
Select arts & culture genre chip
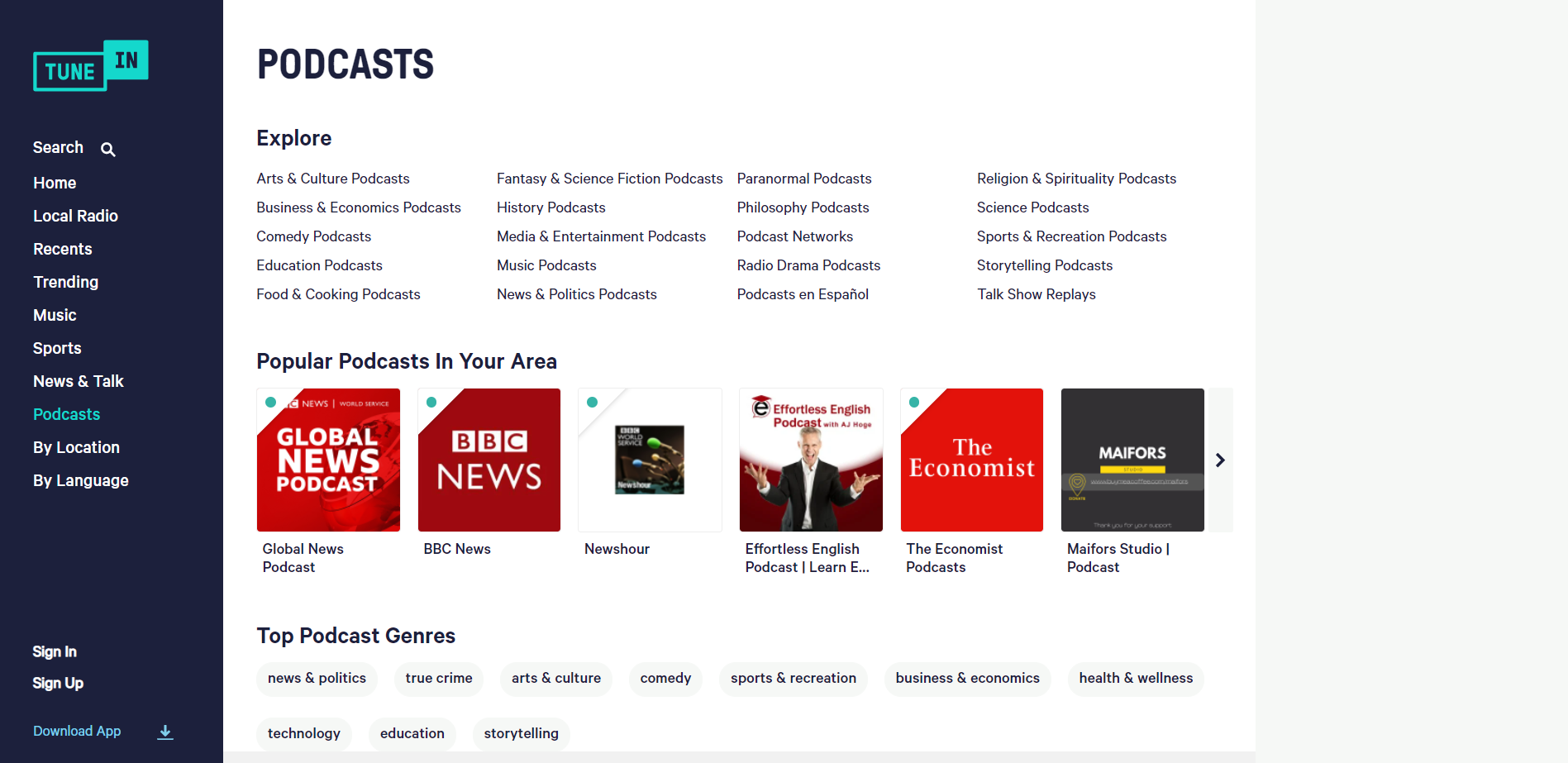(x=556, y=679)
